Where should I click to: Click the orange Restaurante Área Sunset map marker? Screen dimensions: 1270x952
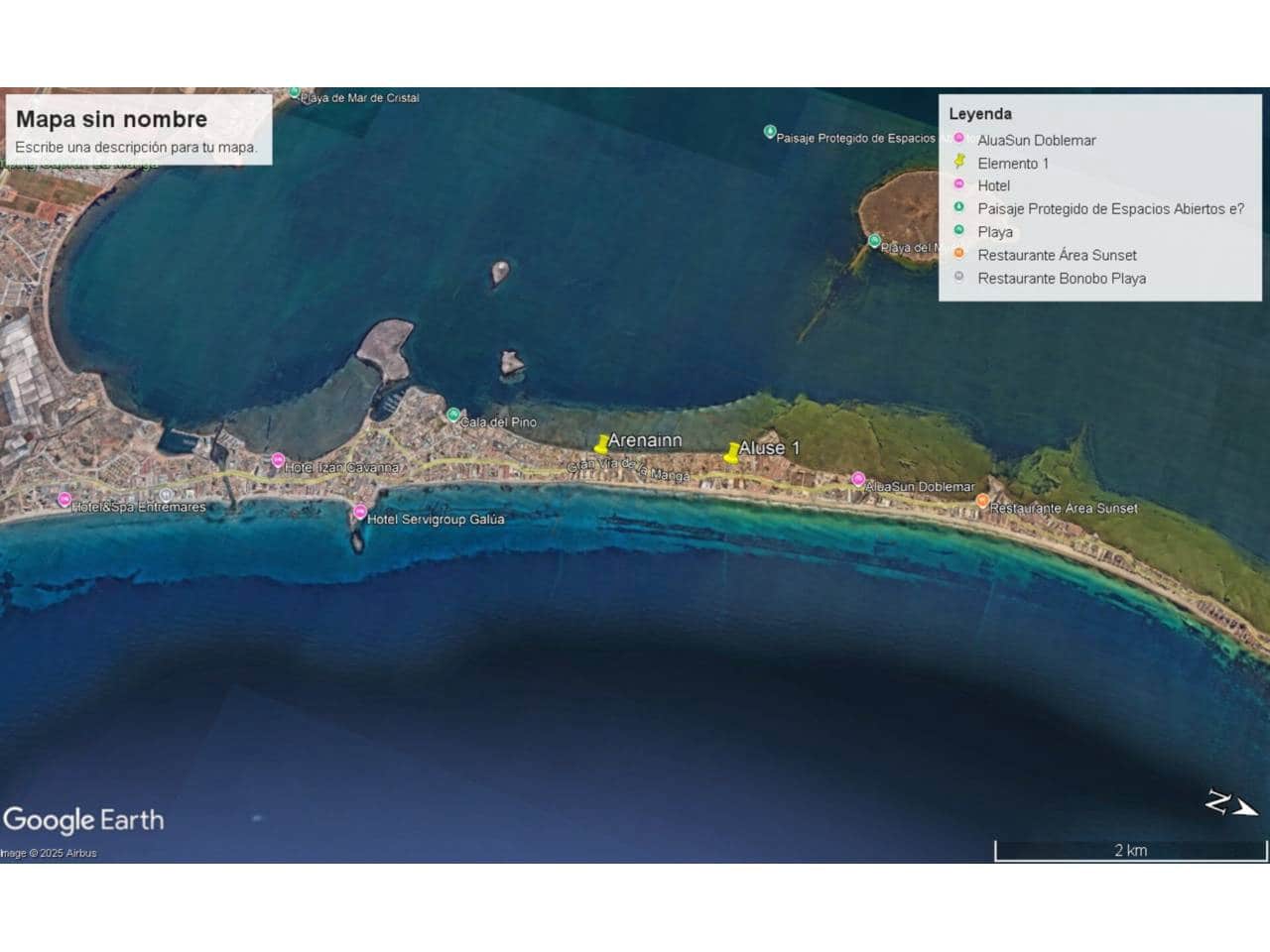[982, 501]
